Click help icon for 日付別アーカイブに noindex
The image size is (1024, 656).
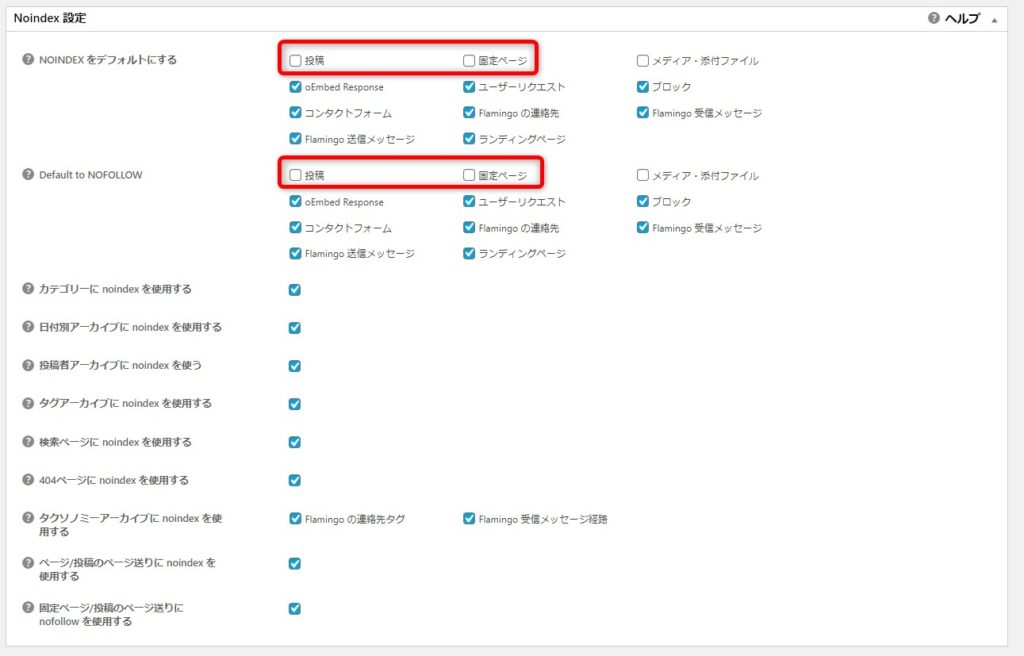[28, 326]
